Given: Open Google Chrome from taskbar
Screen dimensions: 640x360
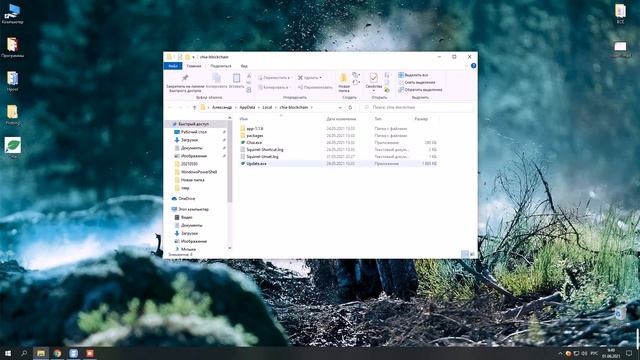Looking at the screenshot, I should [x=57, y=353].
